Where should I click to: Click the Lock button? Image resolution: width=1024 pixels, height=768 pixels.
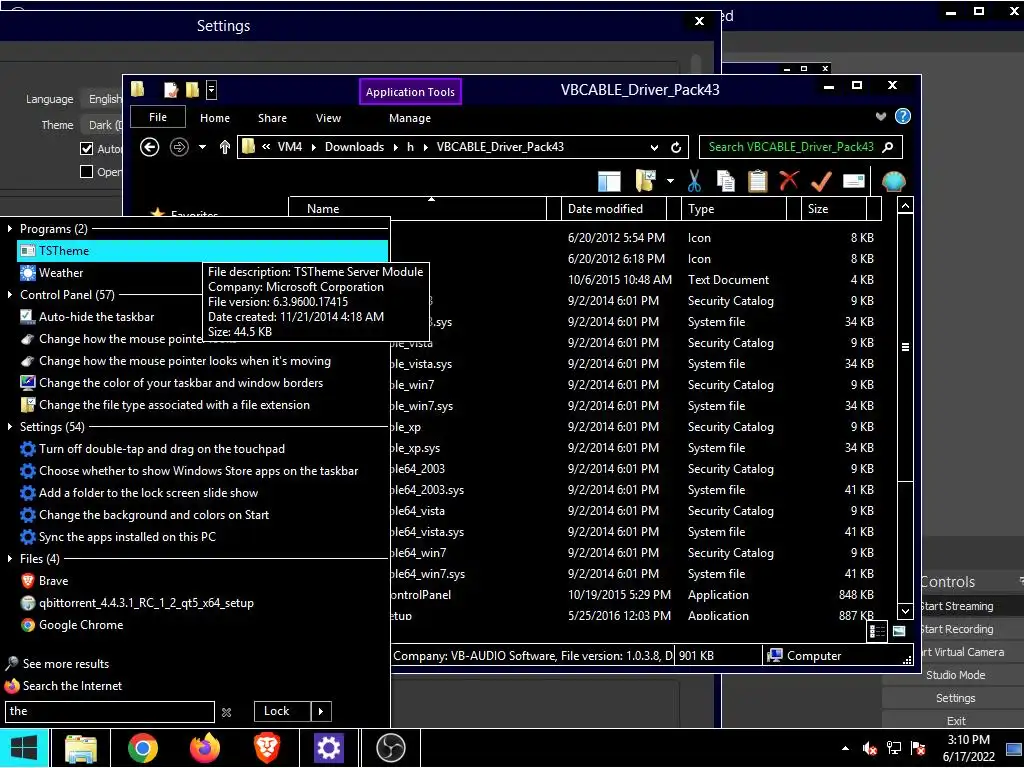coord(282,711)
